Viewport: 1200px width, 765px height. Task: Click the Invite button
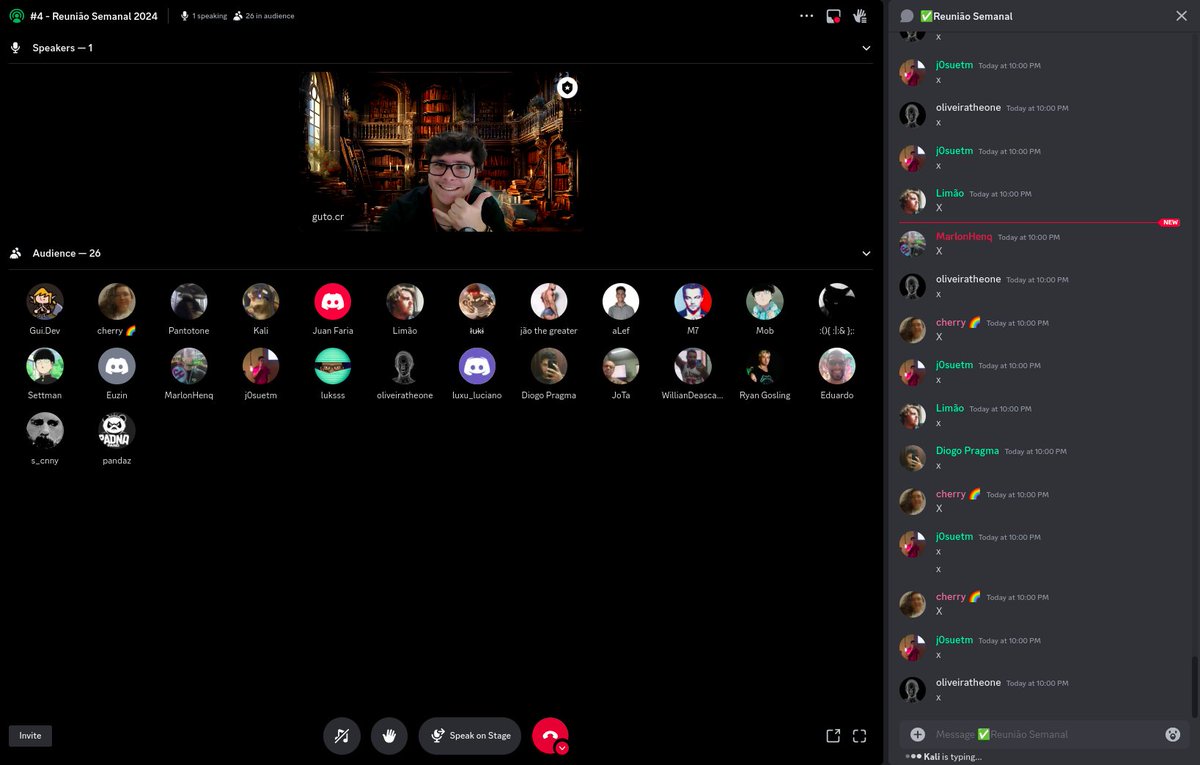click(31, 736)
